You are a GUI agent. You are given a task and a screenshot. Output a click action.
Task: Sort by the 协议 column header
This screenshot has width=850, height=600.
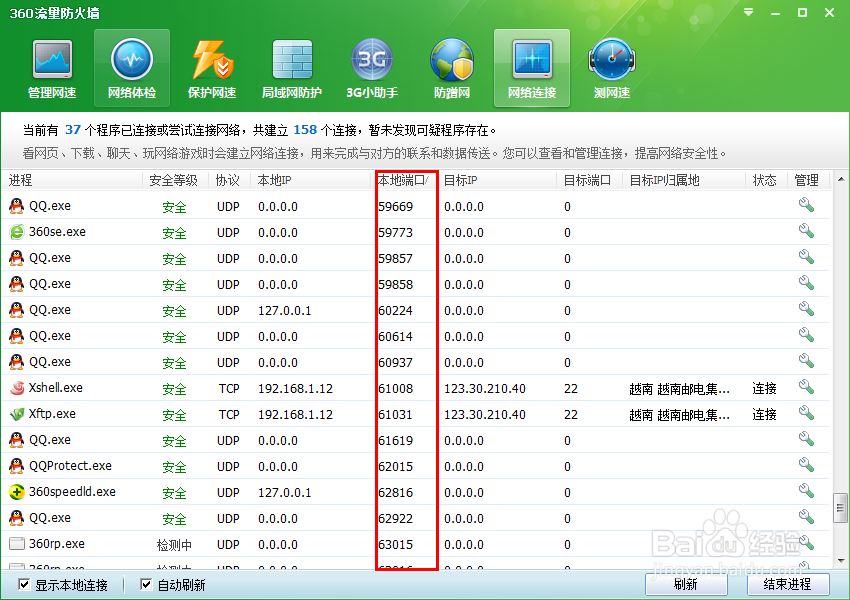click(228, 180)
